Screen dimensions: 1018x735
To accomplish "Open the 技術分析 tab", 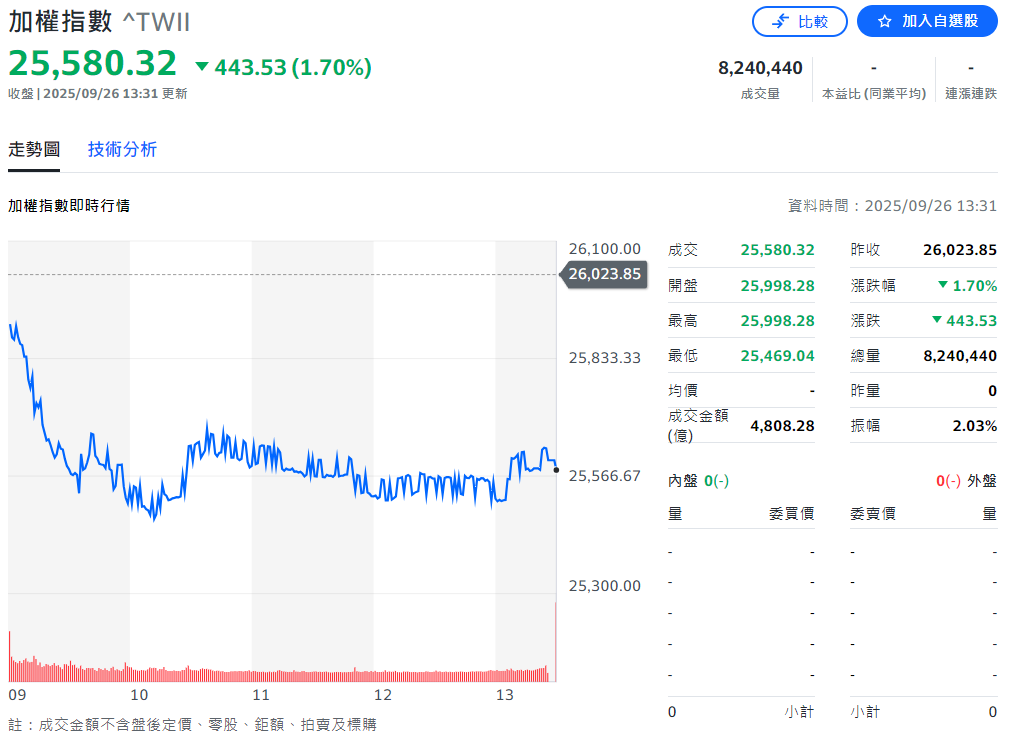I will tap(122, 149).
